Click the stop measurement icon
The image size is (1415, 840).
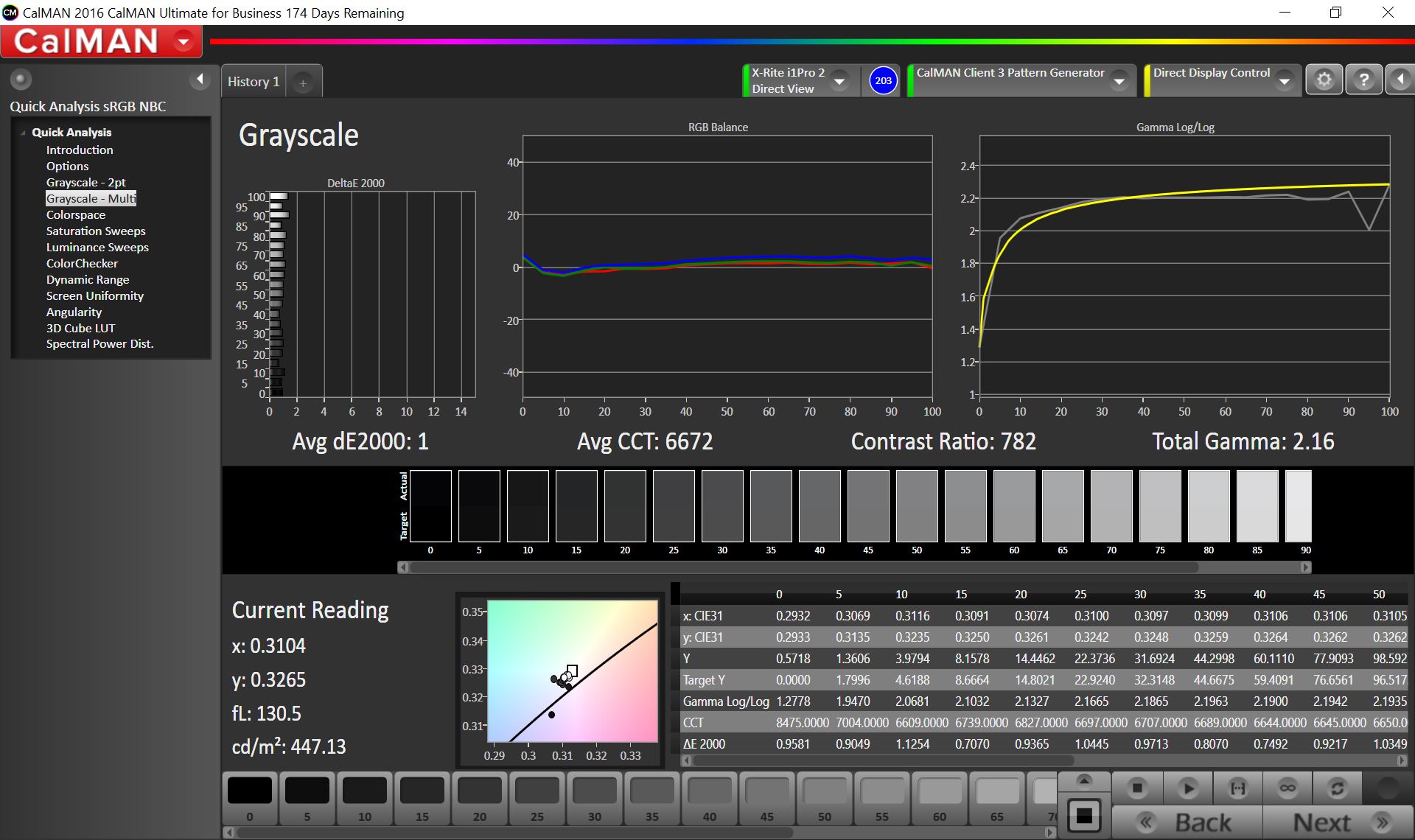coord(1137,788)
